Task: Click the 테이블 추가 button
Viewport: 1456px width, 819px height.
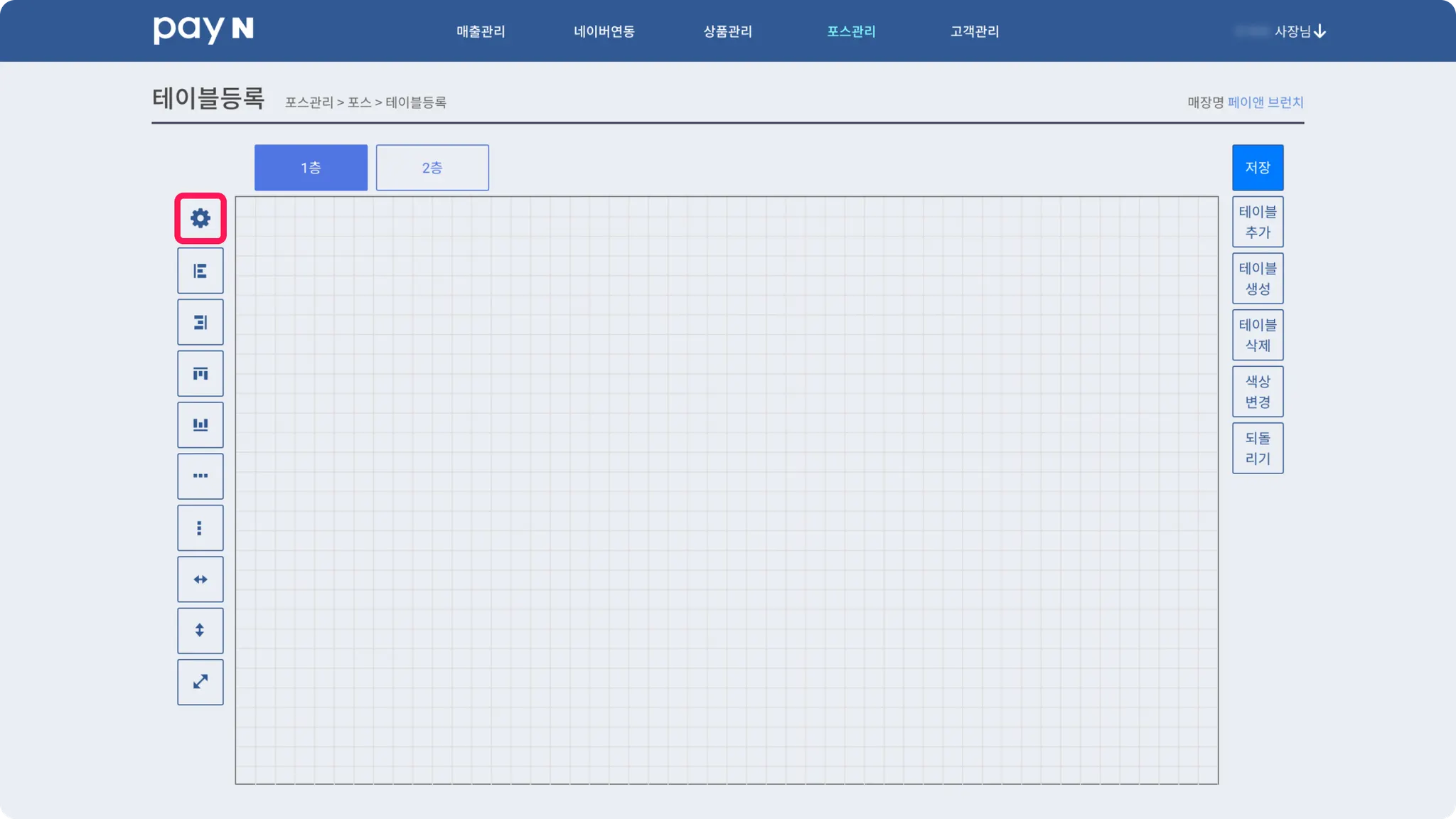Action: pos(1257,222)
